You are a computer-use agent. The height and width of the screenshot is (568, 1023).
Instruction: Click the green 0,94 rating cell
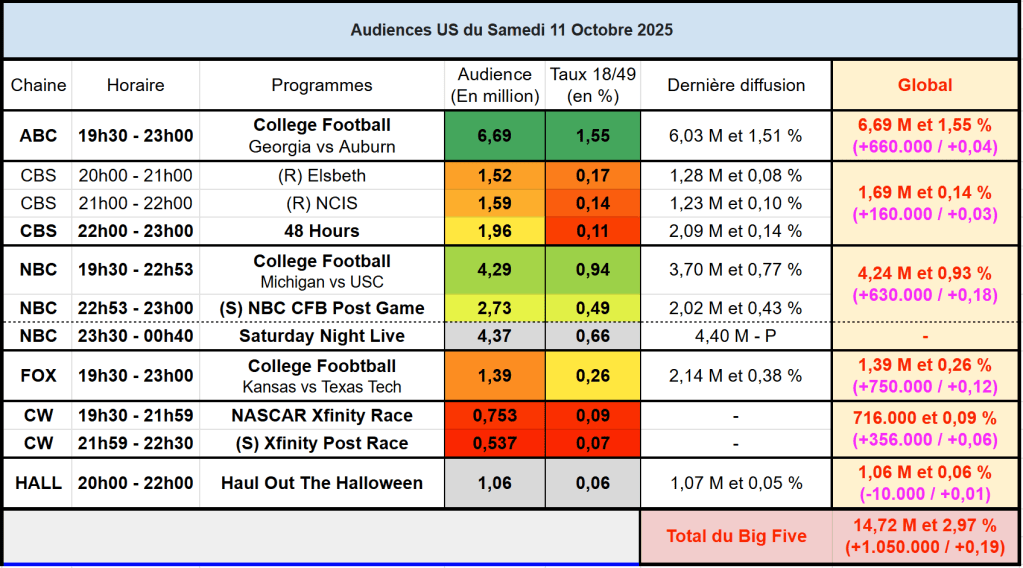[593, 270]
